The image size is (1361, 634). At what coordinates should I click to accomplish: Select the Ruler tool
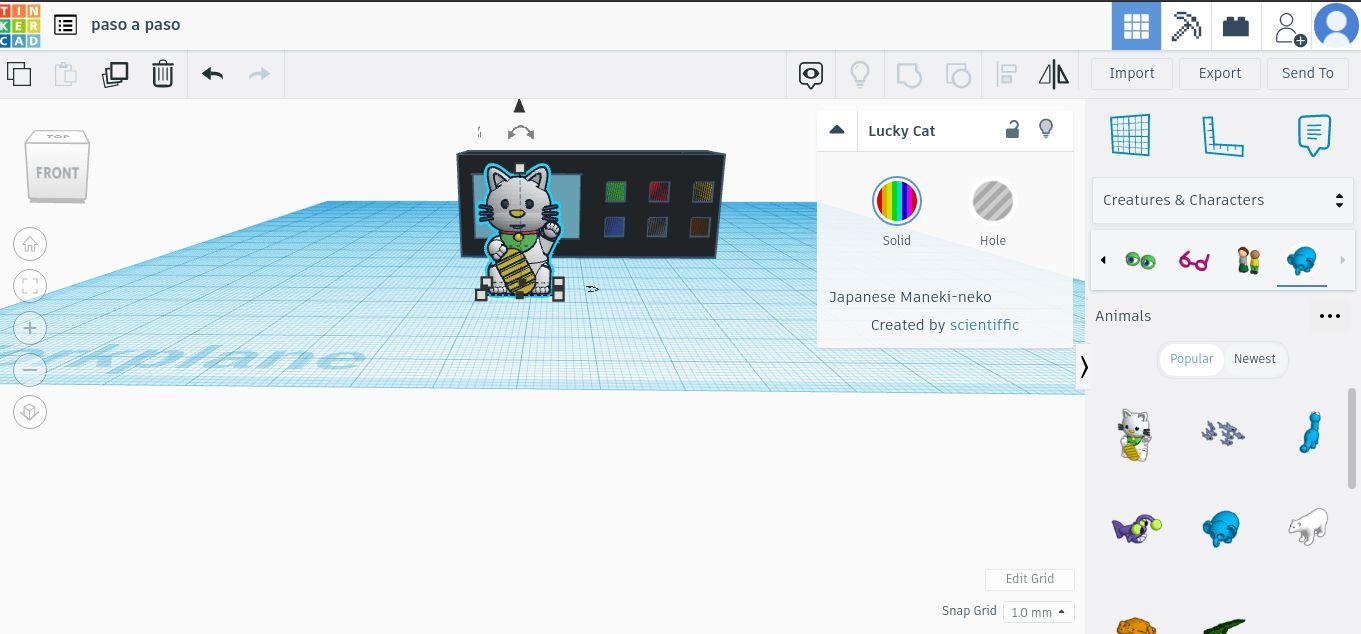tap(1222, 135)
